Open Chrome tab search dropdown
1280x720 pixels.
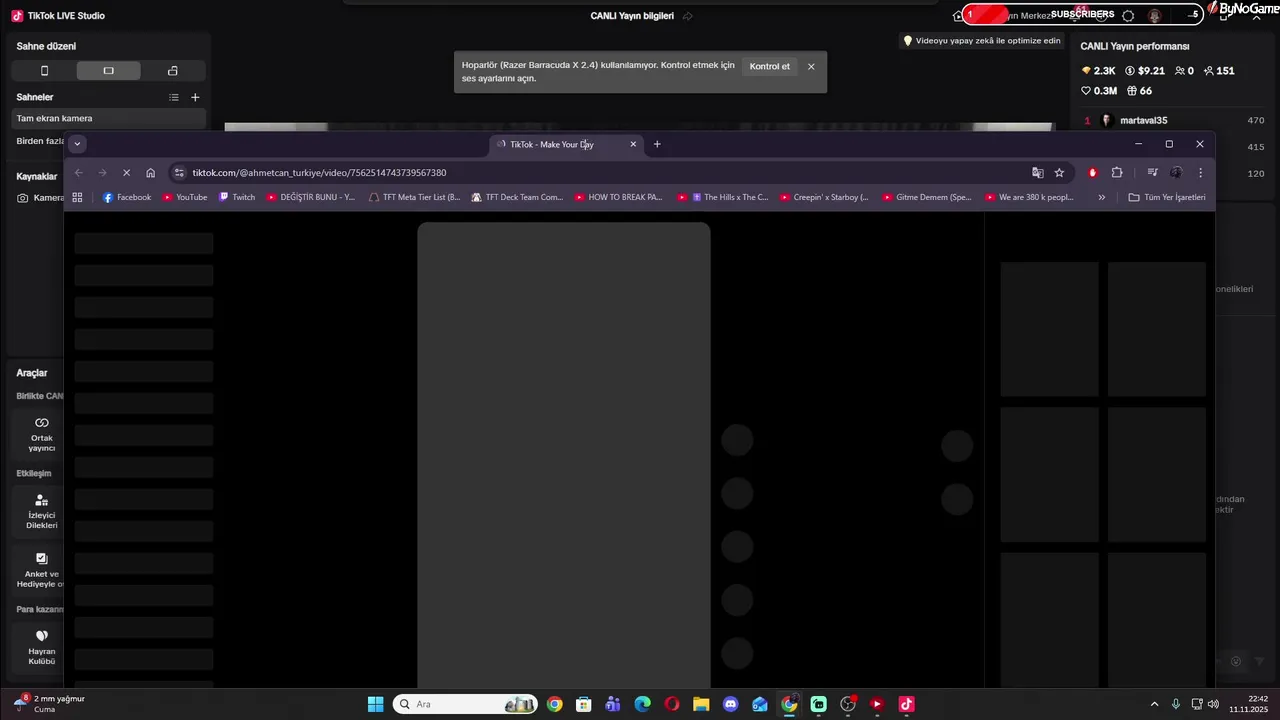[x=77, y=144]
